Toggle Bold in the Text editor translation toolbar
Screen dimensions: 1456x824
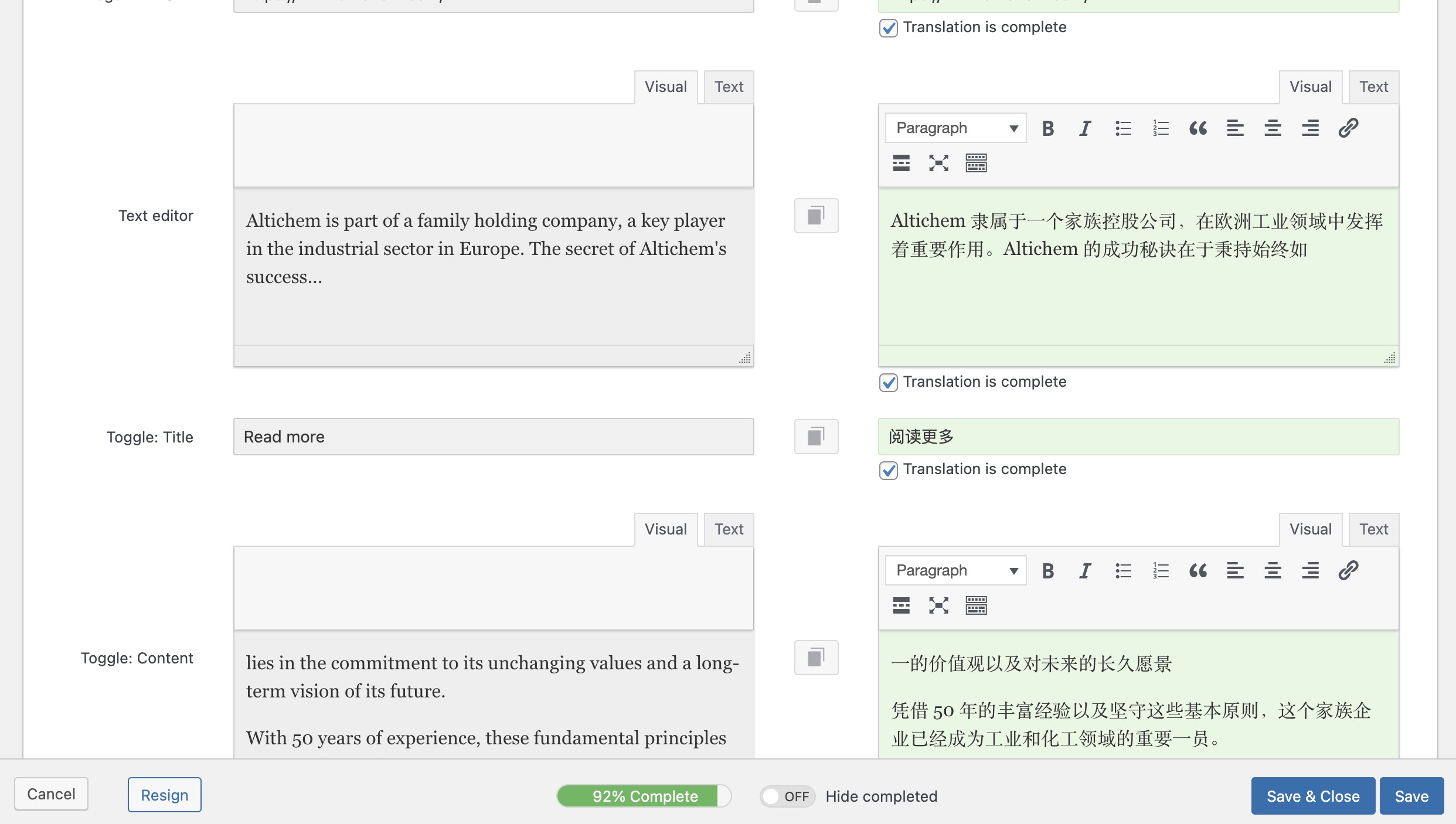1048,128
